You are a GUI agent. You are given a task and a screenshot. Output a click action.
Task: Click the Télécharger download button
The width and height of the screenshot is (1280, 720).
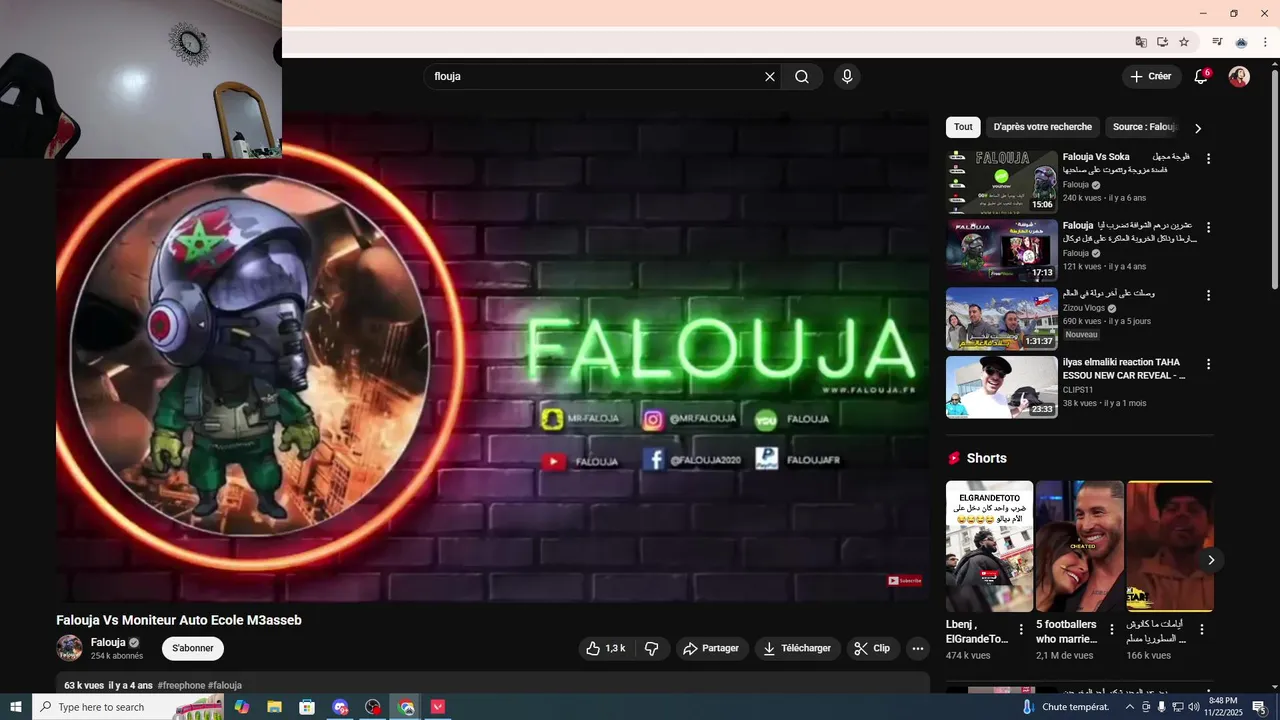pyautogui.click(x=798, y=648)
